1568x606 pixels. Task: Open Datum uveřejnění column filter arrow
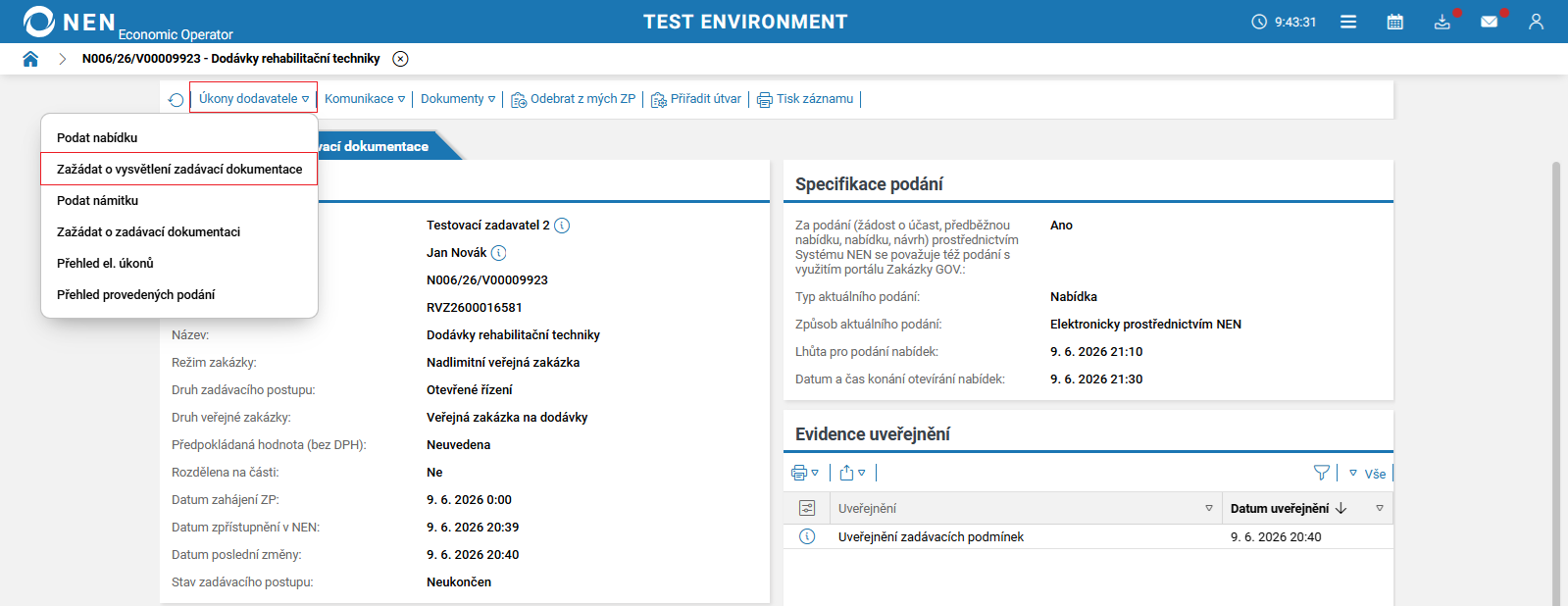(x=1380, y=508)
